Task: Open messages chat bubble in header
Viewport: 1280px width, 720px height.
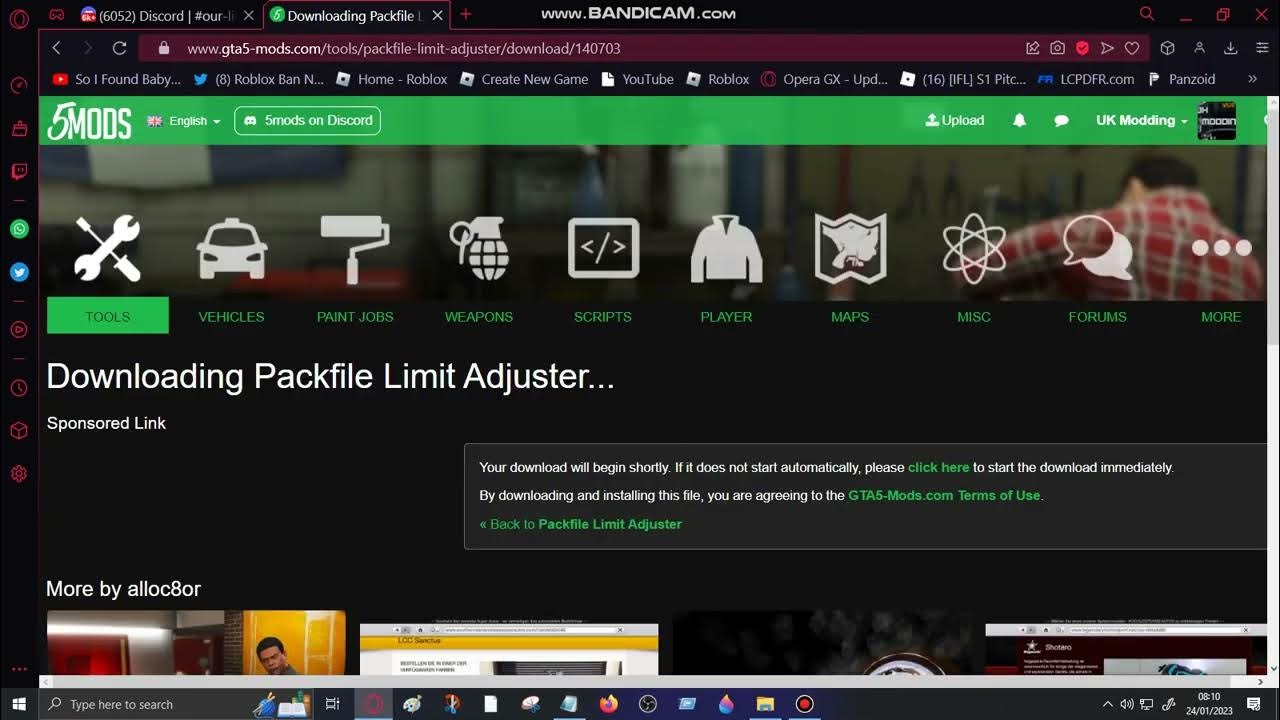Action: (x=1062, y=120)
